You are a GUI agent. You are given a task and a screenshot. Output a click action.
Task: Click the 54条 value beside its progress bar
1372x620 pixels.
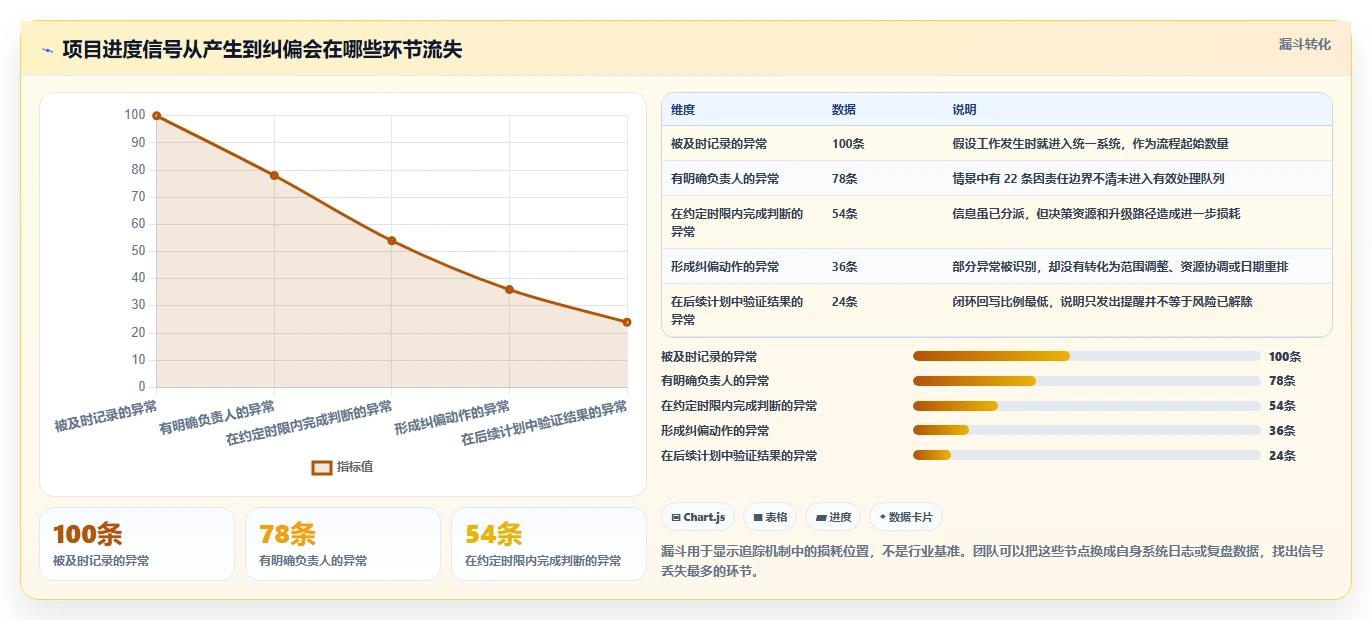pyautogui.click(x=1282, y=406)
